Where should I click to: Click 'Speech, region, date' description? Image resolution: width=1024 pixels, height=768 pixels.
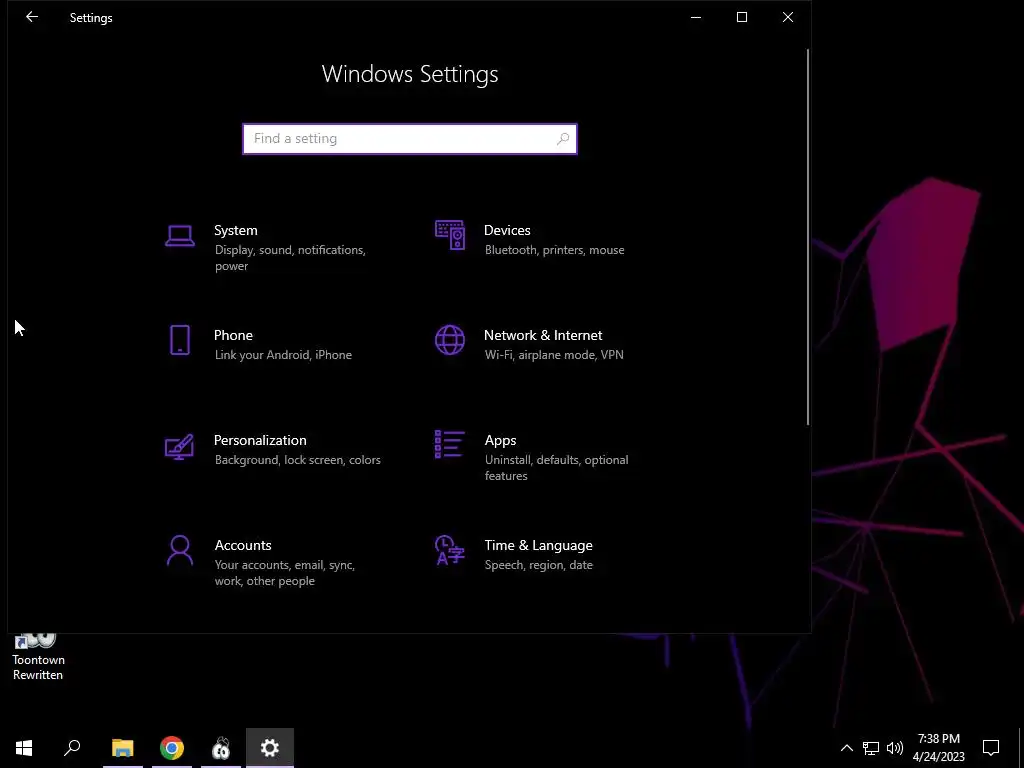pos(539,565)
